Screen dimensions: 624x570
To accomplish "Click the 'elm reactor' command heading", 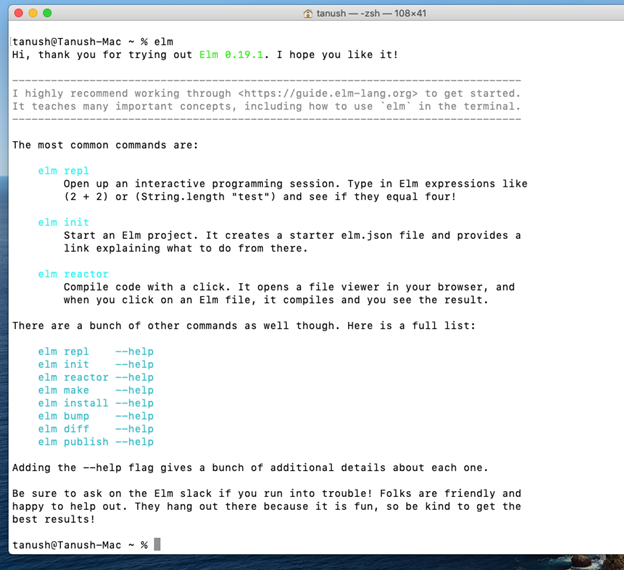I will pyautogui.click(x=73, y=274).
